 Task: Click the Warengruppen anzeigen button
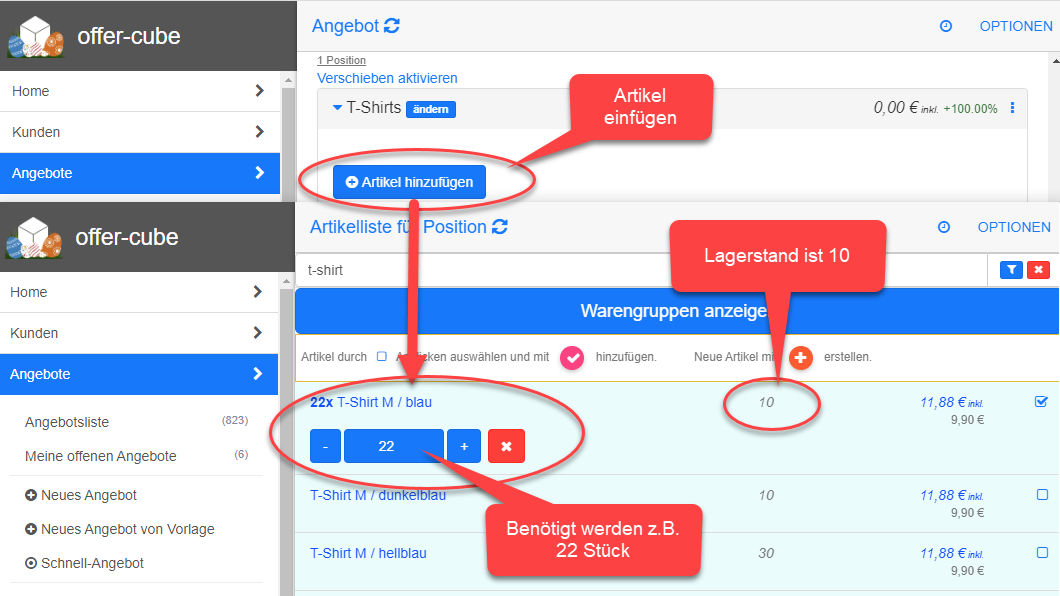tap(677, 311)
